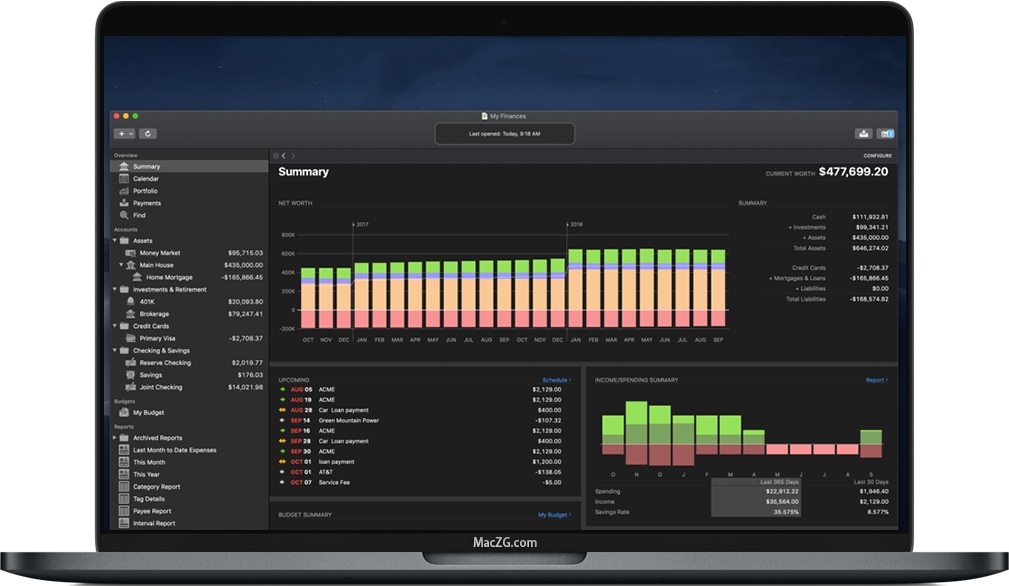The height and width of the screenshot is (586, 1009).
Task: Open My Budget from the Budgets section
Action: click(x=145, y=412)
